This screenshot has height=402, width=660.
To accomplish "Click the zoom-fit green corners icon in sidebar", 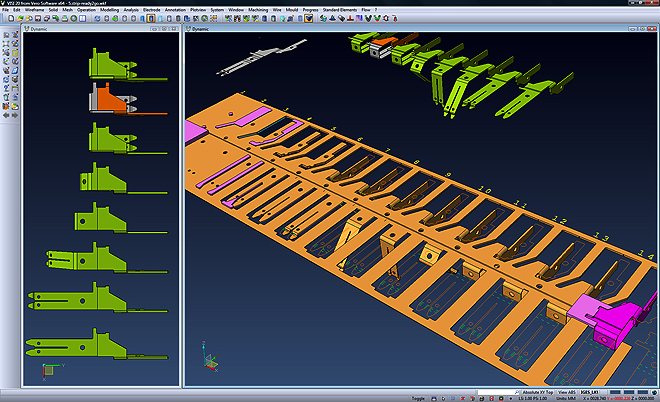I will point(6,43).
